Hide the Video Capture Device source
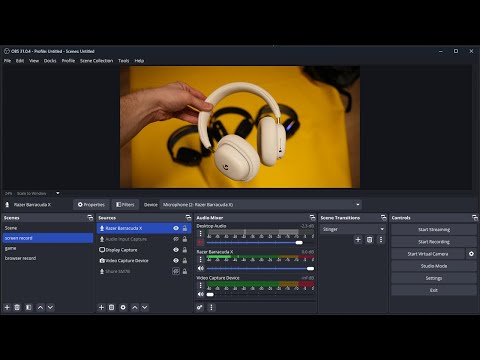 point(176,260)
